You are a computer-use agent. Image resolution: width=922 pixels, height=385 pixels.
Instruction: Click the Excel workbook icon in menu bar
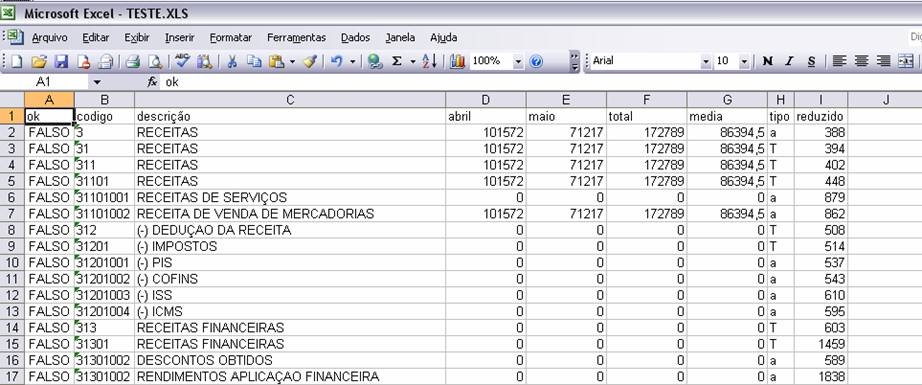pos(15,37)
